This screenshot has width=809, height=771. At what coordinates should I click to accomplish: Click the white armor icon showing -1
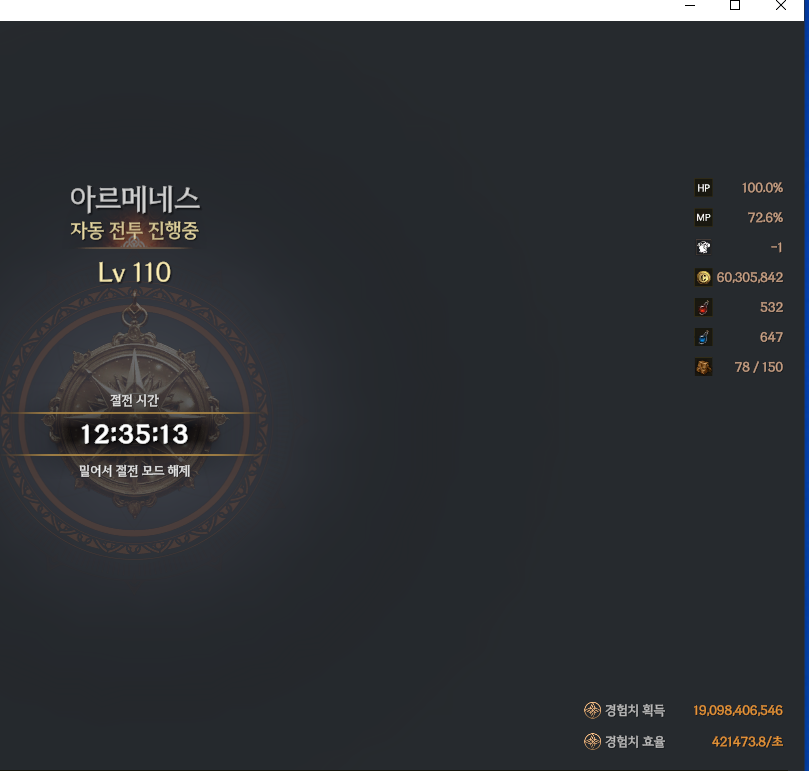(703, 248)
